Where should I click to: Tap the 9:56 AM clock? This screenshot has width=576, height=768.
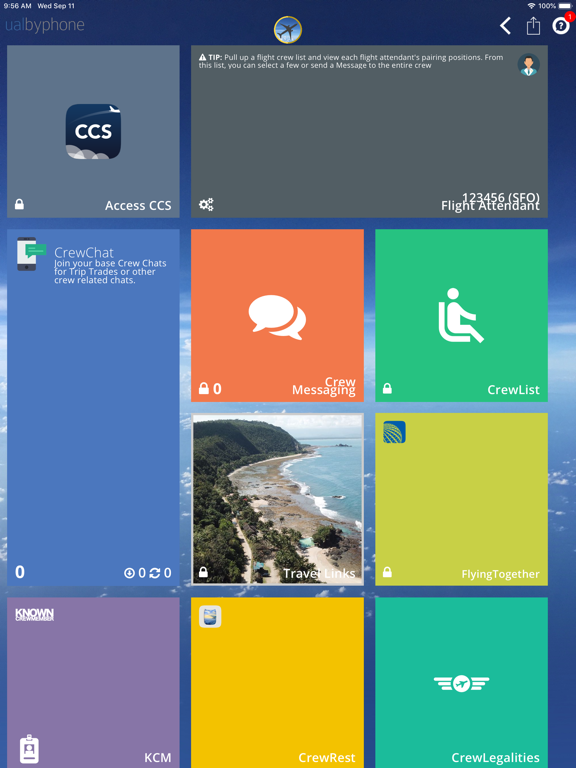tap(17, 6)
